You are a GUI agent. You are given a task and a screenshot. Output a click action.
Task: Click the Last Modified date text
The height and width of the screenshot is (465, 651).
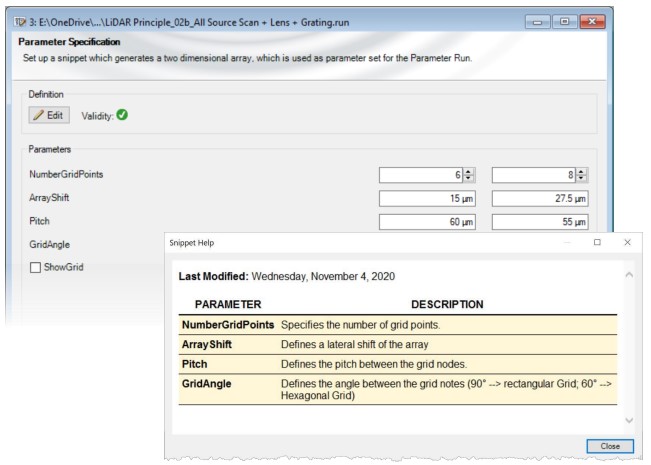323,277
